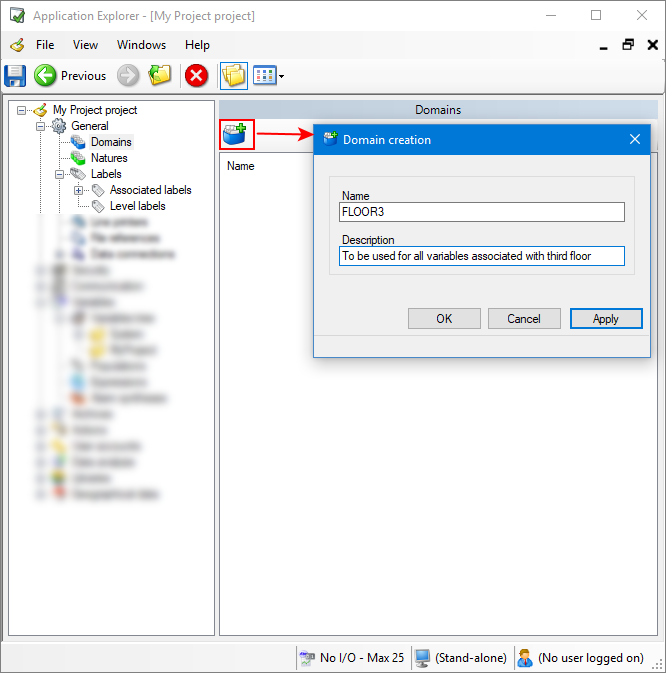Image resolution: width=666 pixels, height=673 pixels.
Task: Click the Name field containing FLOOR3
Action: point(481,212)
